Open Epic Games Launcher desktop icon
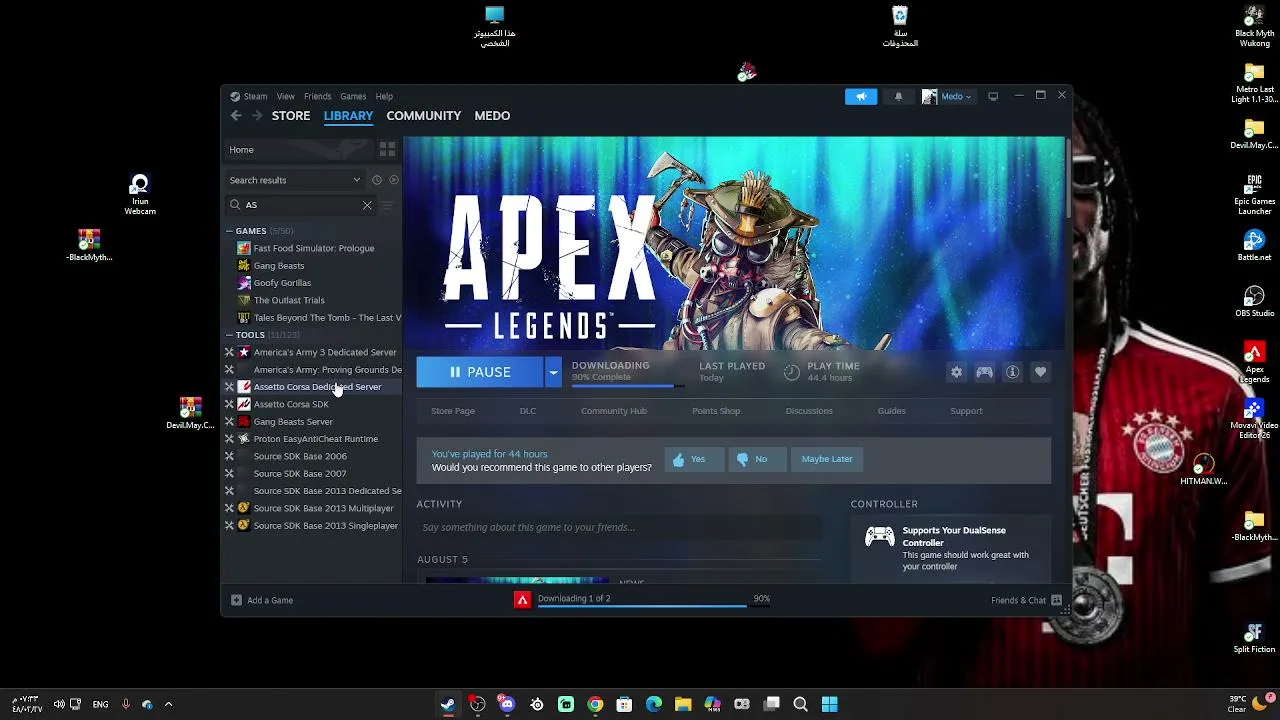This screenshot has width=1280, height=720. click(x=1254, y=195)
